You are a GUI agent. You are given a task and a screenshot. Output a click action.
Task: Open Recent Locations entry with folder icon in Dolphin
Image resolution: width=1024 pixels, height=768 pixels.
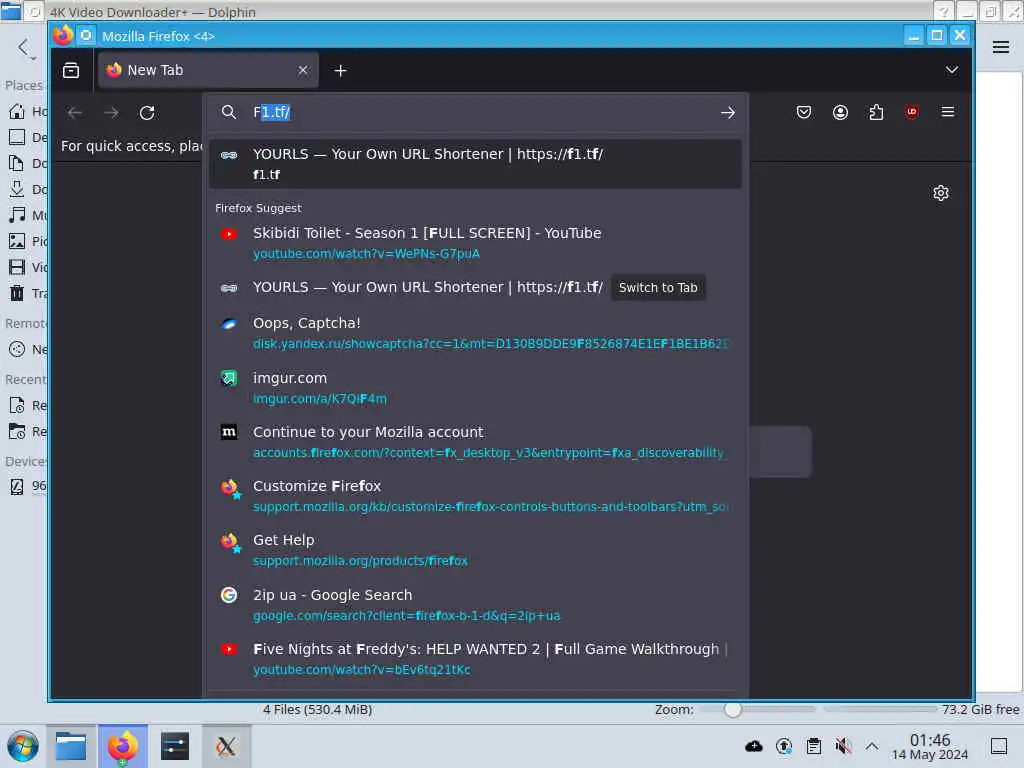[27, 432]
